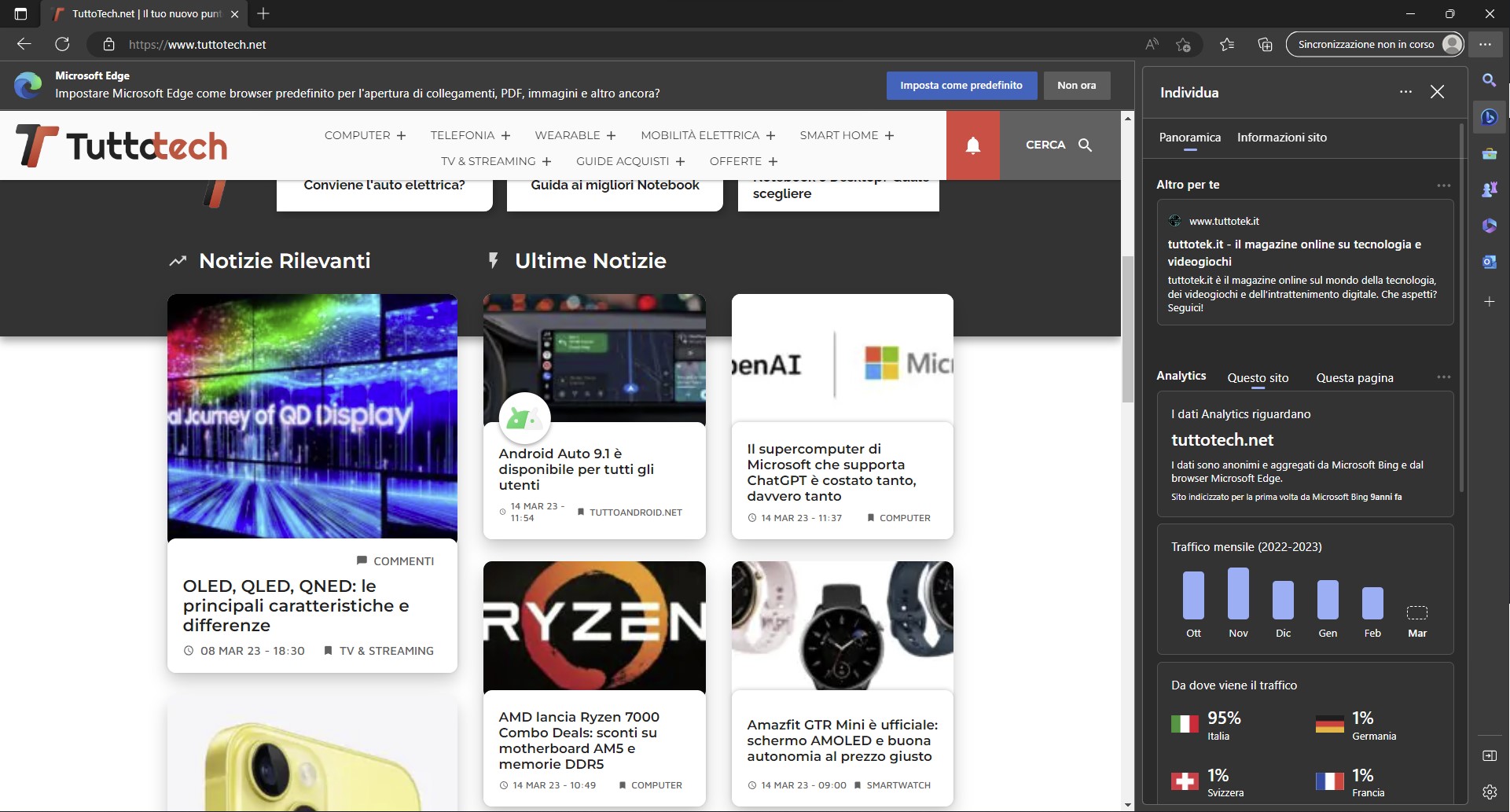This screenshot has width=1510, height=812.
Task: Open the Read aloud icon in address bar
Action: [1152, 45]
